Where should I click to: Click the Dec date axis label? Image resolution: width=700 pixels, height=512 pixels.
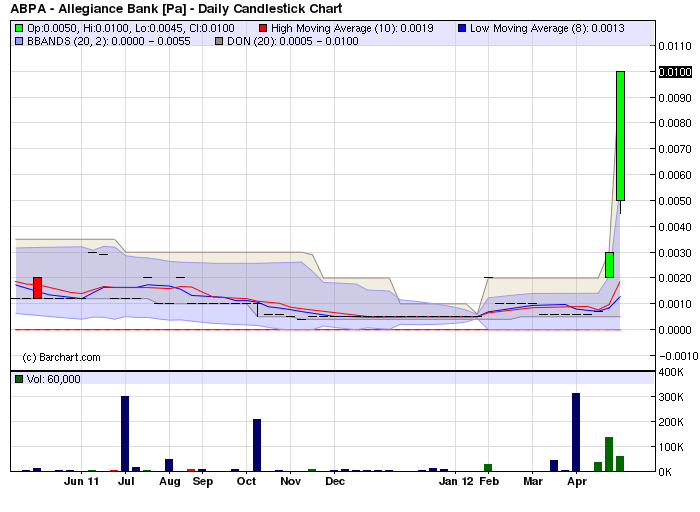335,482
